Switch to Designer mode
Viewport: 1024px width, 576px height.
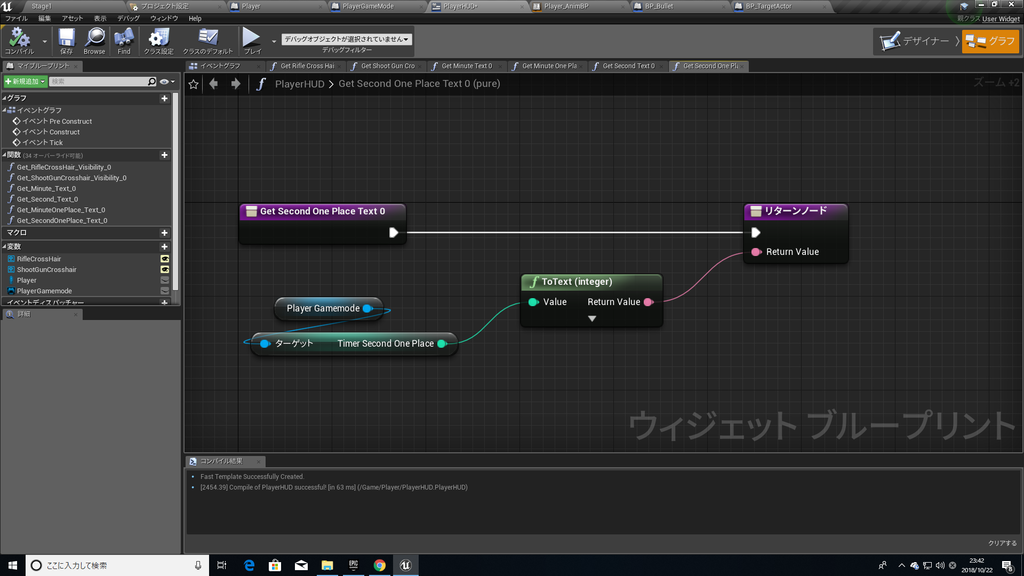tap(915, 41)
